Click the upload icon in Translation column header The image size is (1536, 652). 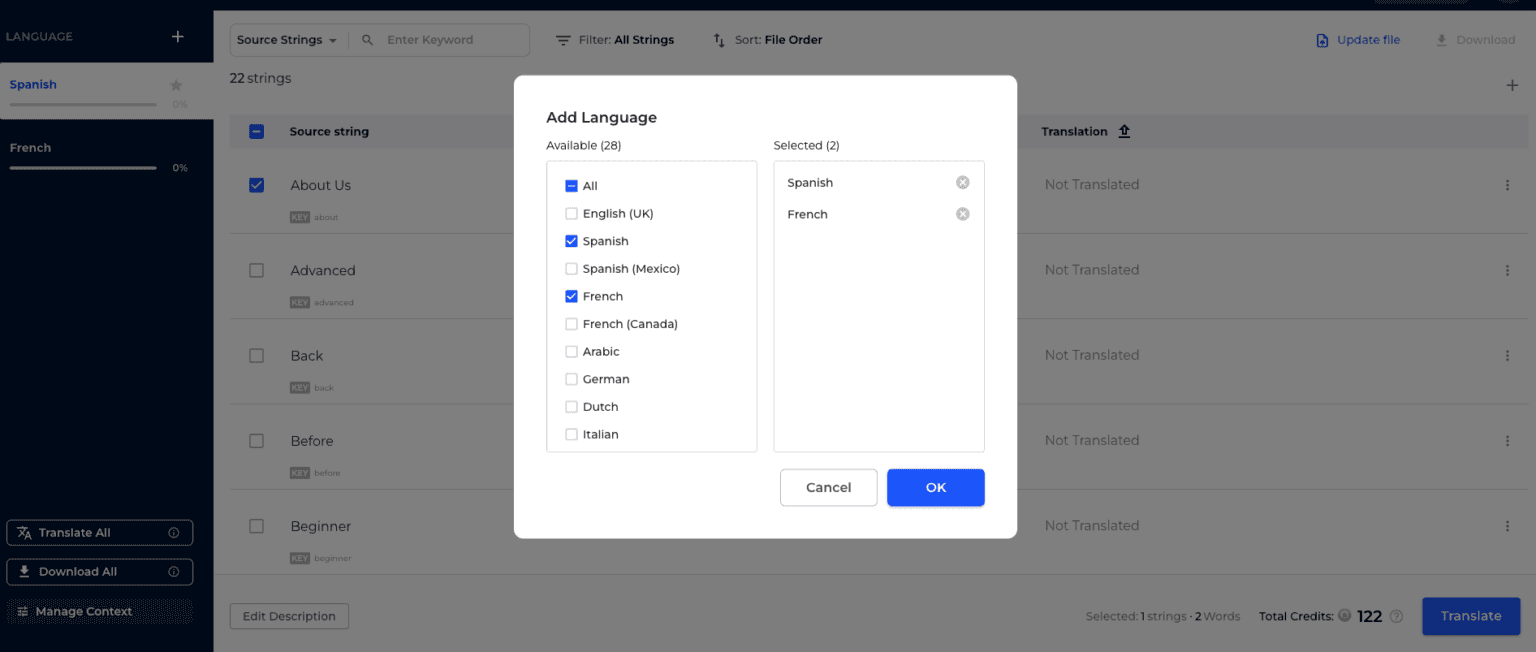pos(1124,130)
